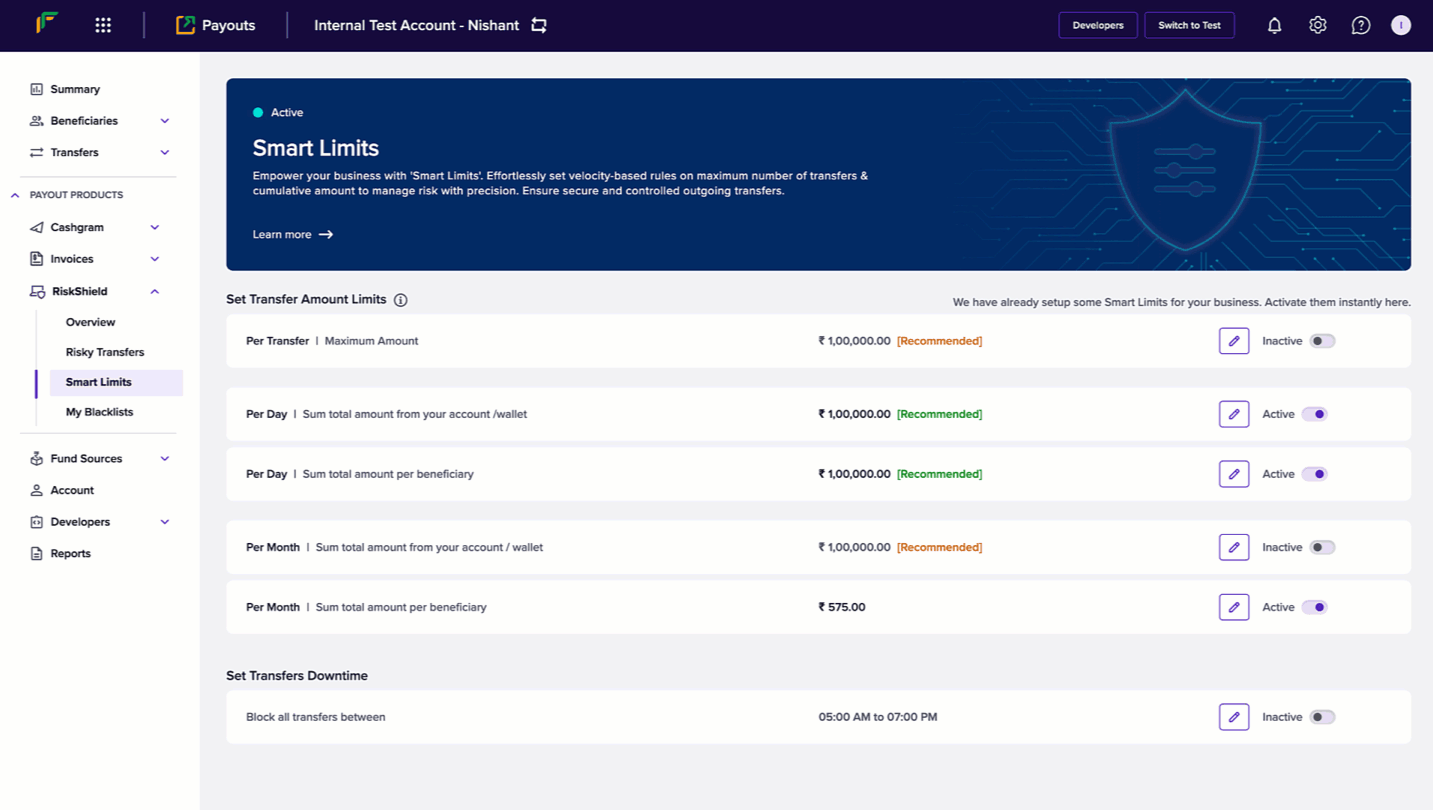Click the Invoices document icon
Image resolution: width=1433 pixels, height=810 pixels.
37,259
